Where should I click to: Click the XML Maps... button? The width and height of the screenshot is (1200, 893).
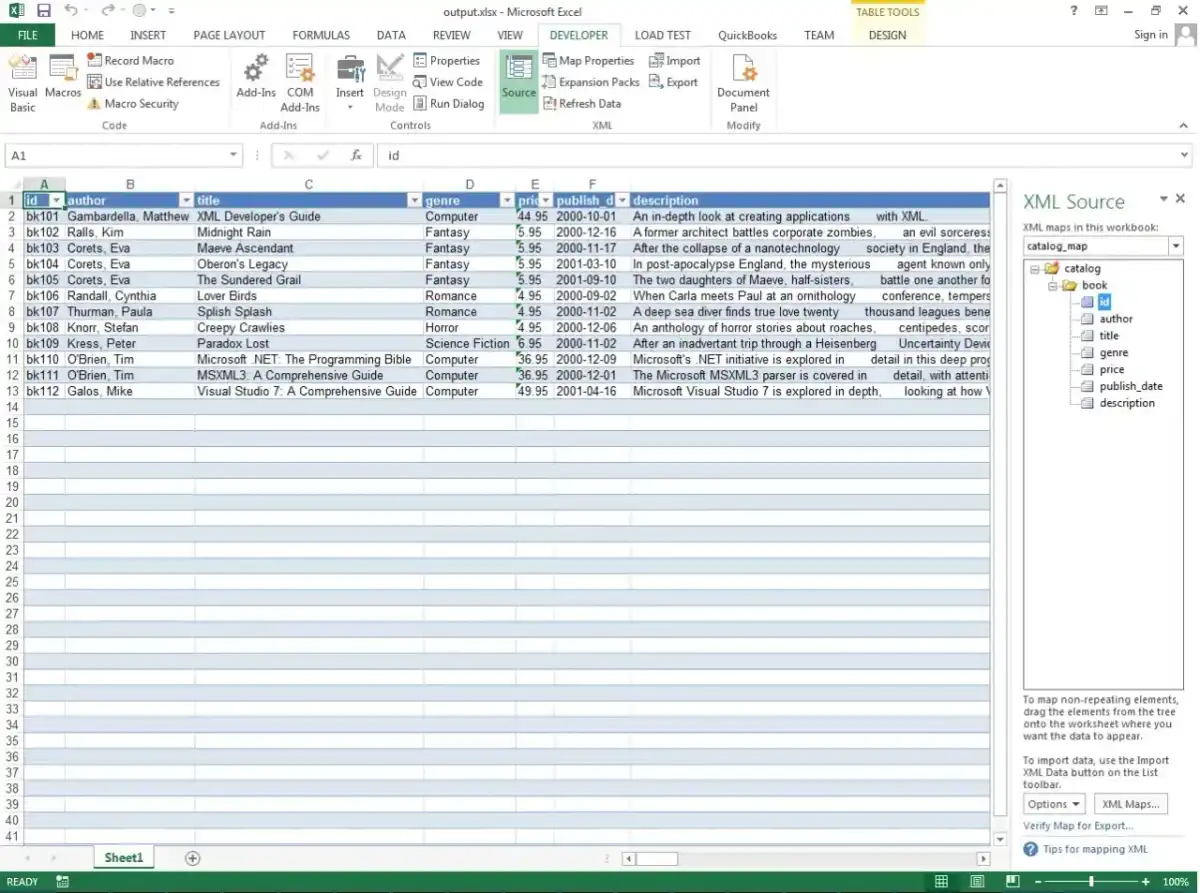click(1130, 804)
